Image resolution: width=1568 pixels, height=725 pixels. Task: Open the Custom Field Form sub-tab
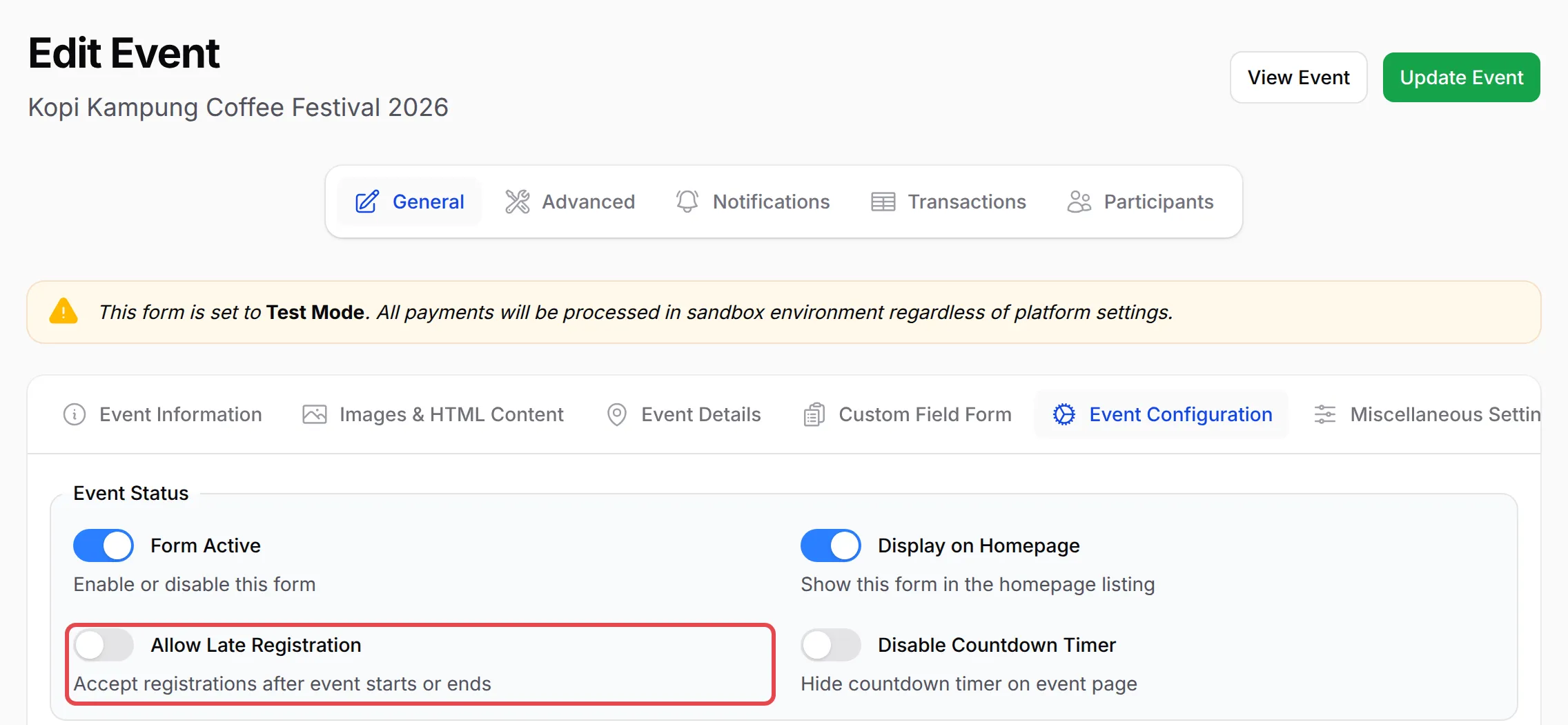click(908, 414)
